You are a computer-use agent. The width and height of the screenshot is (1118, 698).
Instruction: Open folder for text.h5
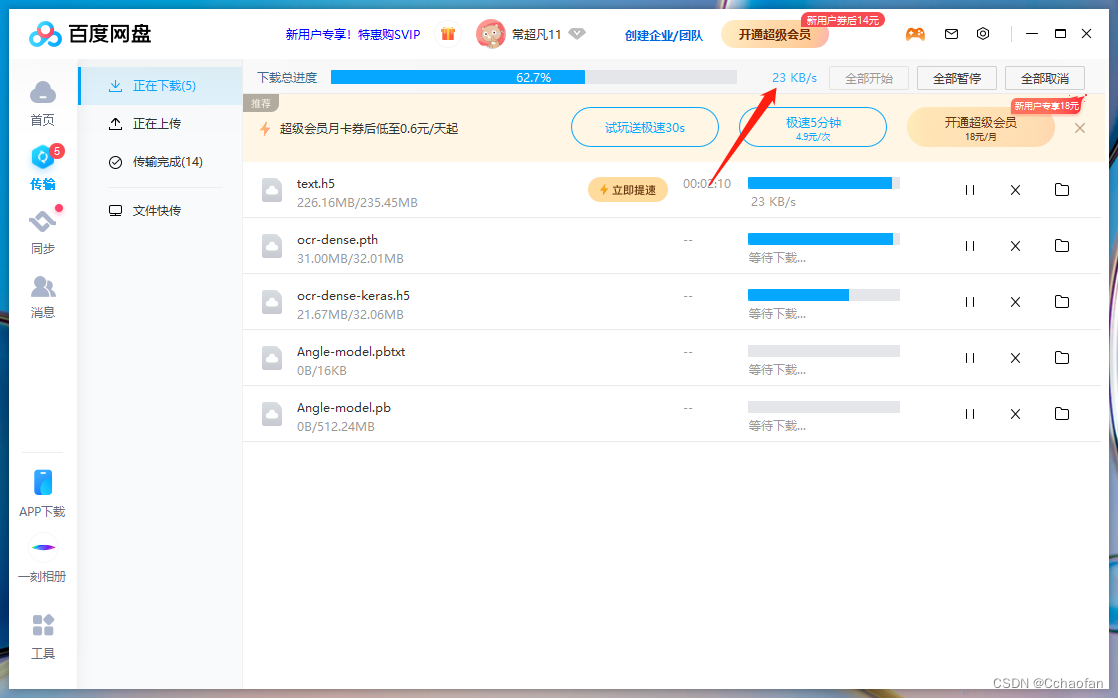1062,190
